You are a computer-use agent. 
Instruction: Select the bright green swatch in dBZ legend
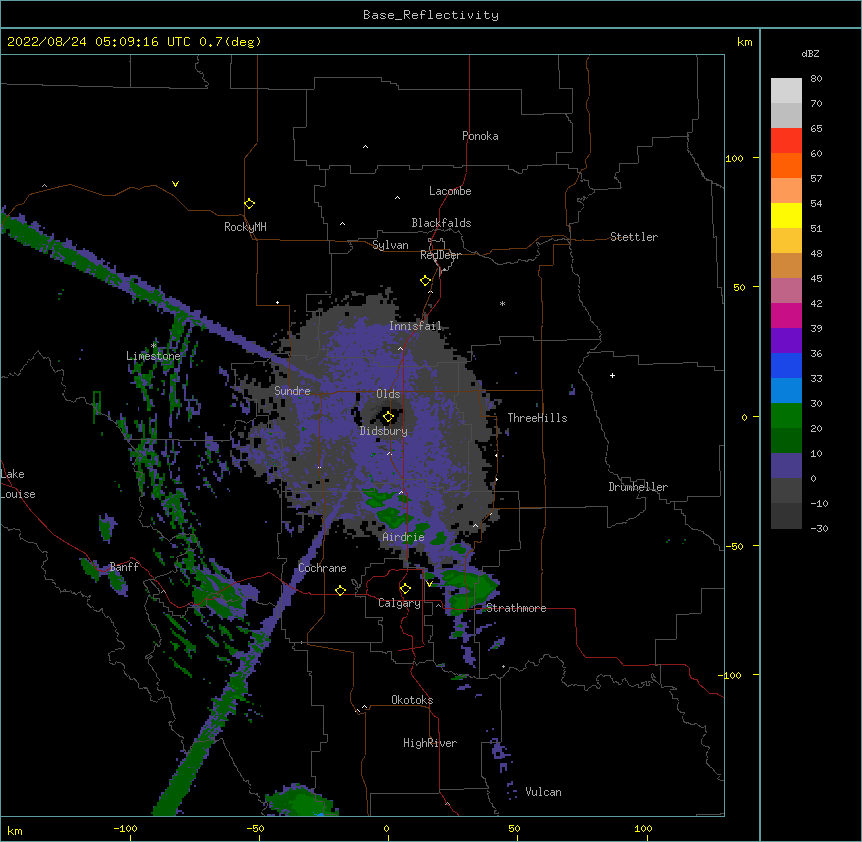(x=786, y=416)
